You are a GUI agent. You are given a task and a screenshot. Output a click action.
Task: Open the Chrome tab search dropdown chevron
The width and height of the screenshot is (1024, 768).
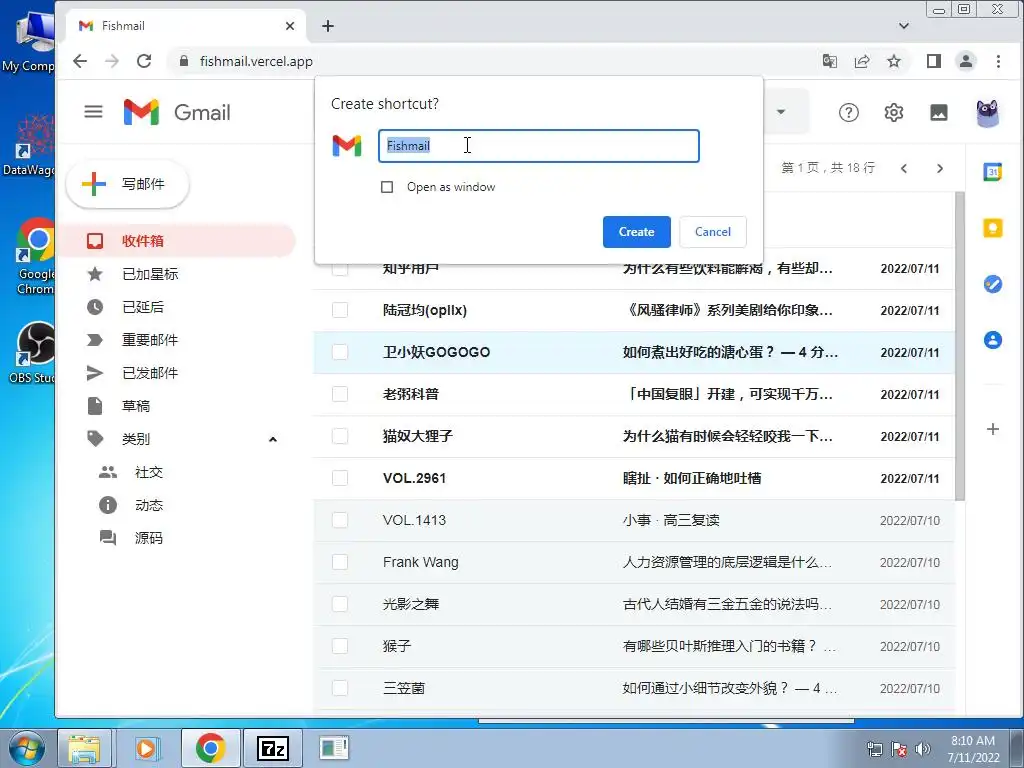pyautogui.click(x=904, y=26)
